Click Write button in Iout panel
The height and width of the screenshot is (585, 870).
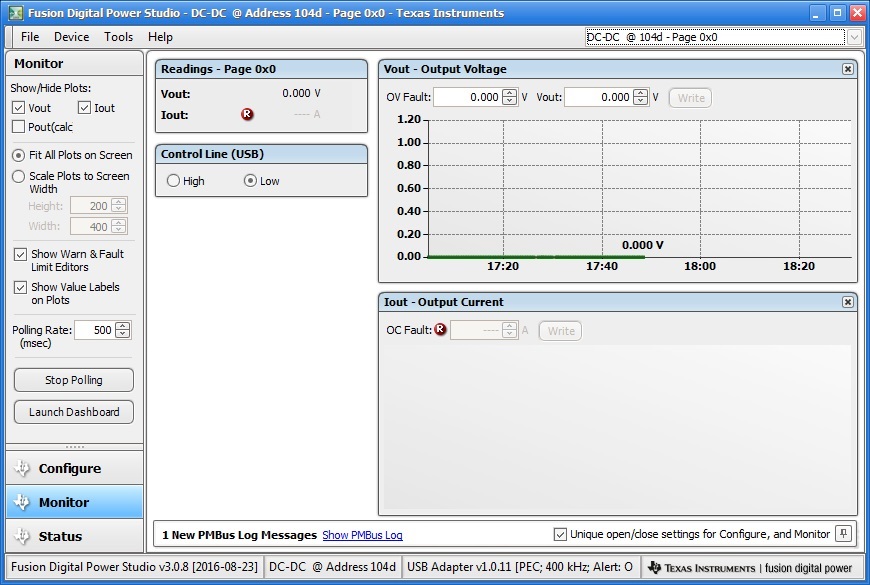[560, 331]
